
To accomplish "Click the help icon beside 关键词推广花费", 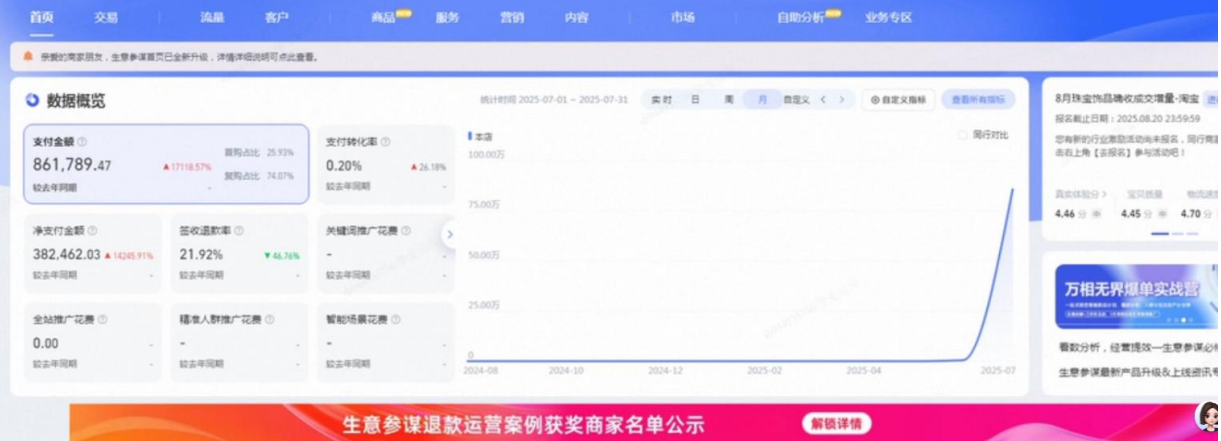I will click(x=406, y=231).
